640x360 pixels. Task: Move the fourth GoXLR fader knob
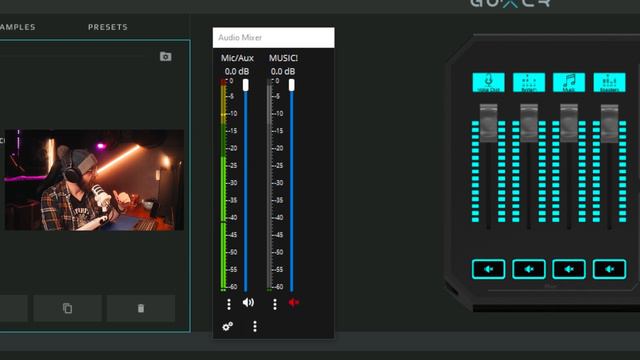point(609,123)
